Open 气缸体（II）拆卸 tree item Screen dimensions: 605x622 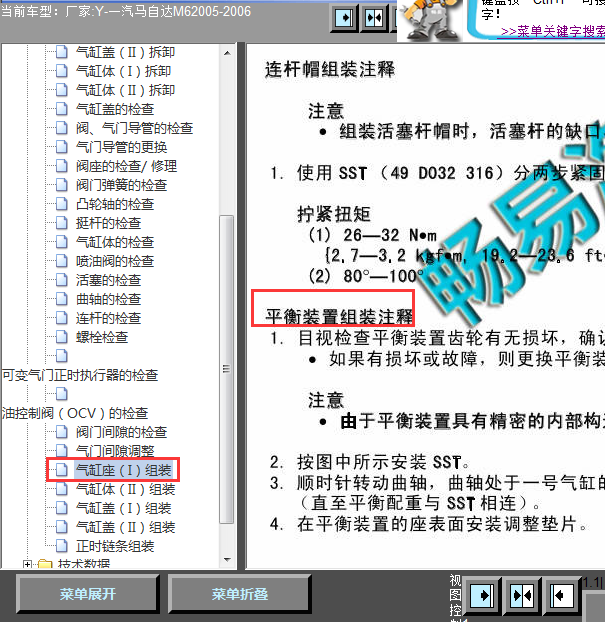click(125, 90)
